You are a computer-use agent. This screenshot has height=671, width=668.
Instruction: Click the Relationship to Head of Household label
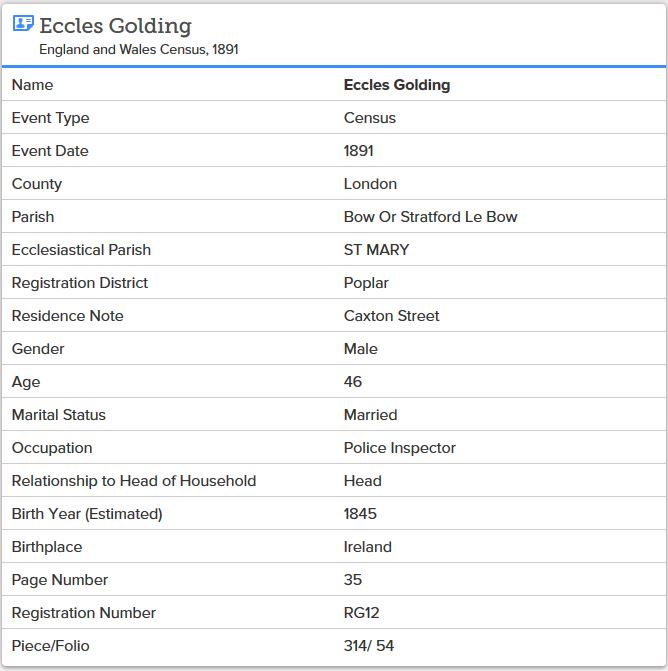click(x=134, y=481)
